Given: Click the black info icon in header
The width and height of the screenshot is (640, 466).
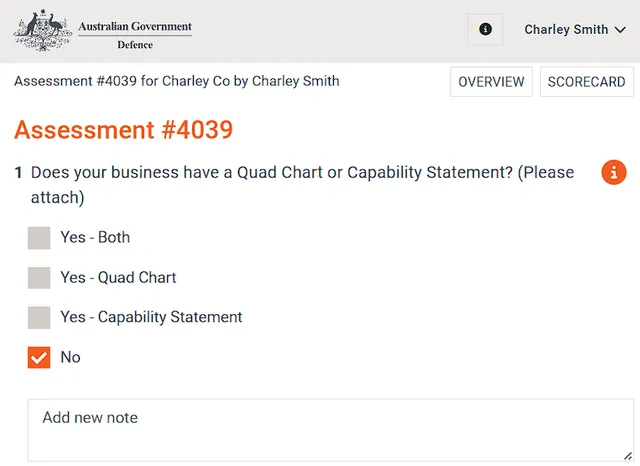Looking at the screenshot, I should coord(485,29).
